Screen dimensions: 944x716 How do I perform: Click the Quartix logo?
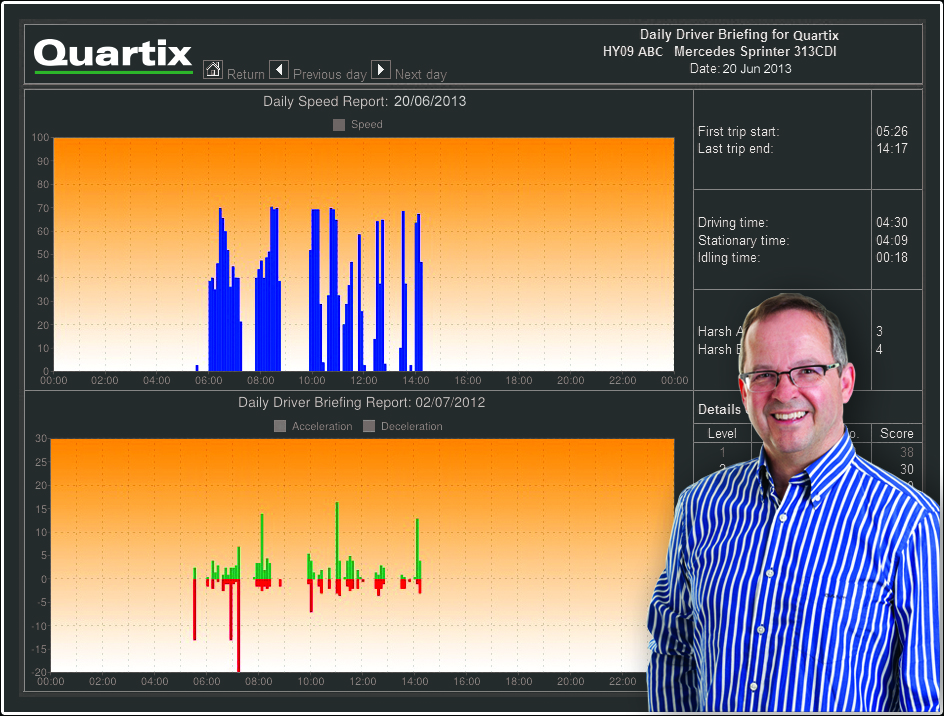point(113,54)
